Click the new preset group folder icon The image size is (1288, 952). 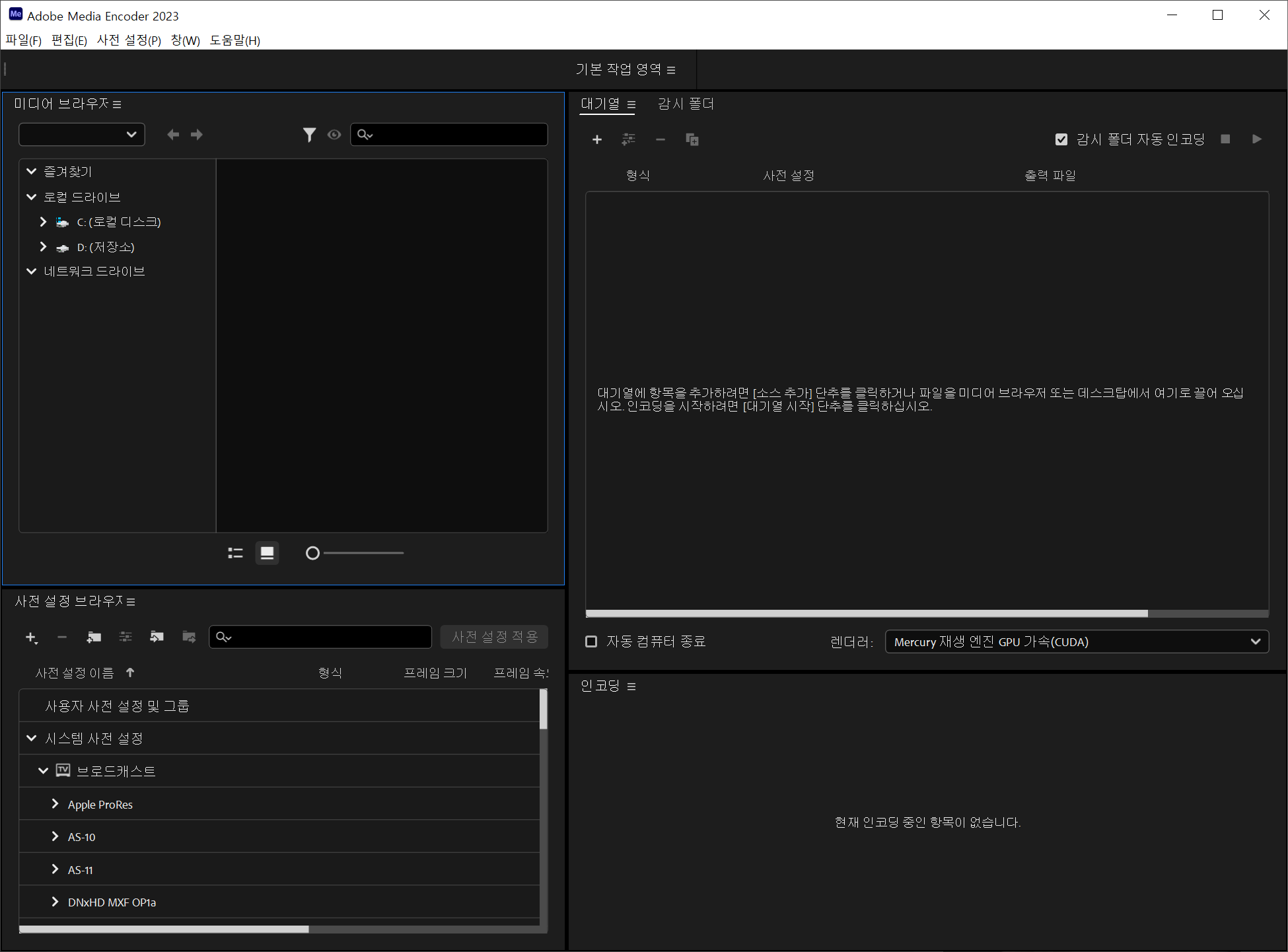tap(94, 637)
